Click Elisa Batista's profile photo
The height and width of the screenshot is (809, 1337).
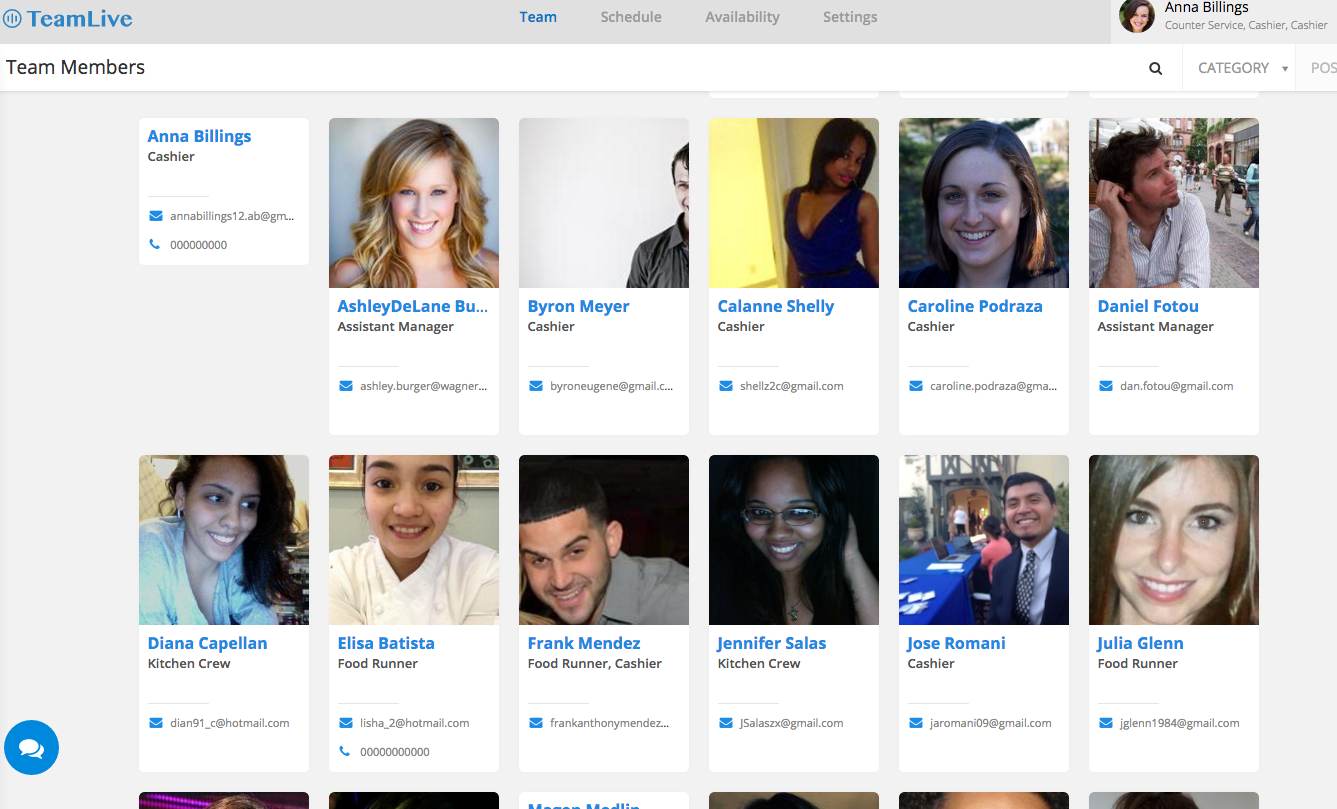coord(414,540)
